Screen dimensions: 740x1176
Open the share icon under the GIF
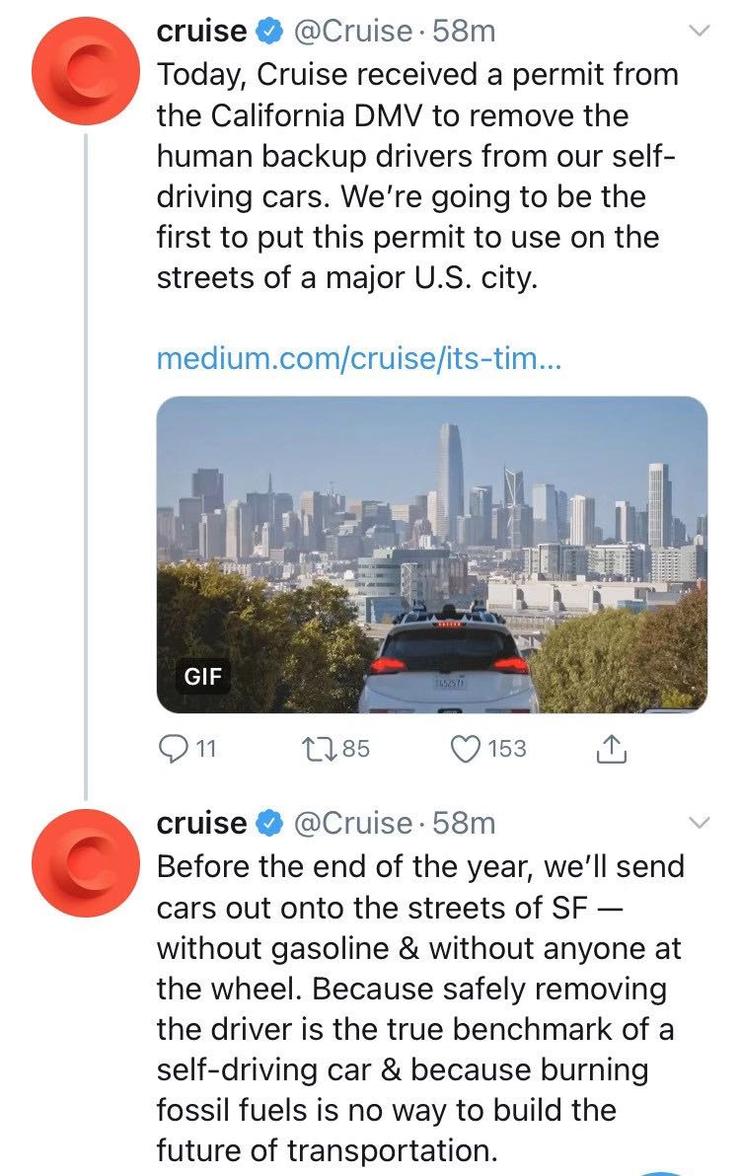611,748
